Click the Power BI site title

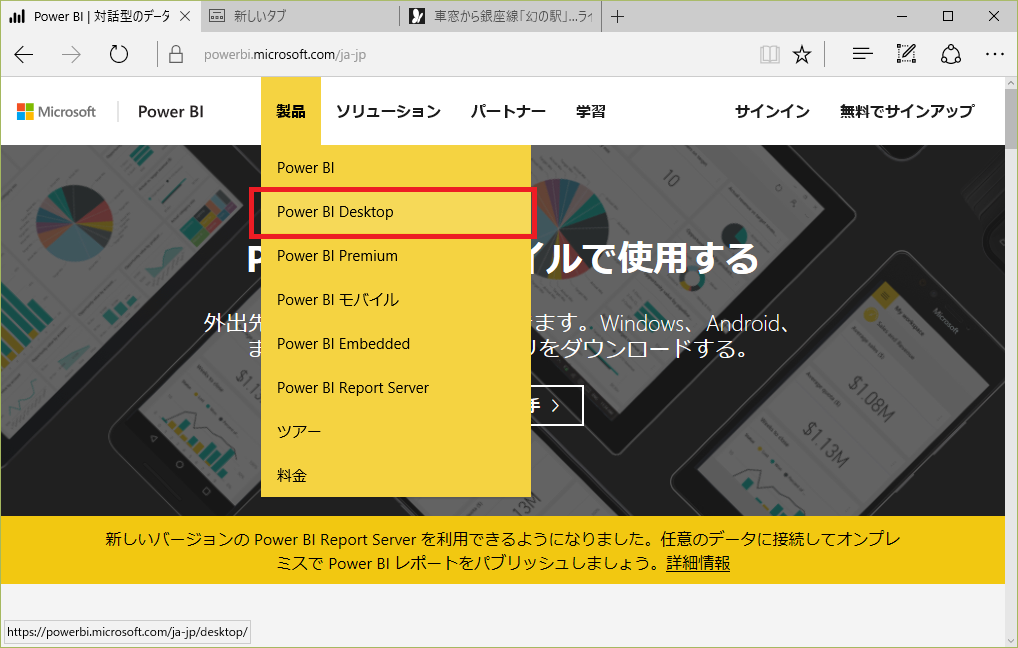tap(171, 112)
